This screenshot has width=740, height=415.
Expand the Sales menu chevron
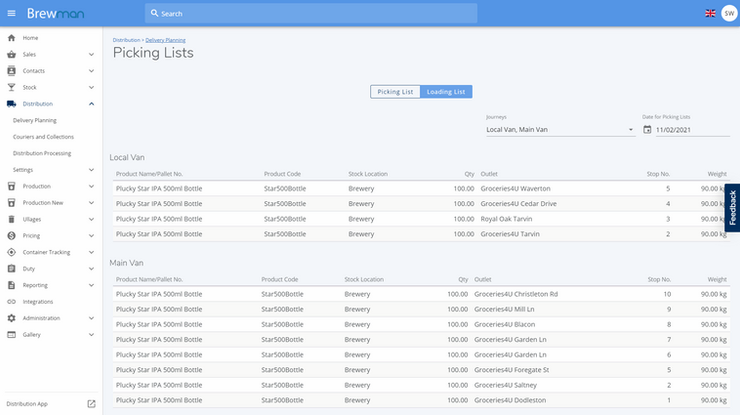(92, 54)
